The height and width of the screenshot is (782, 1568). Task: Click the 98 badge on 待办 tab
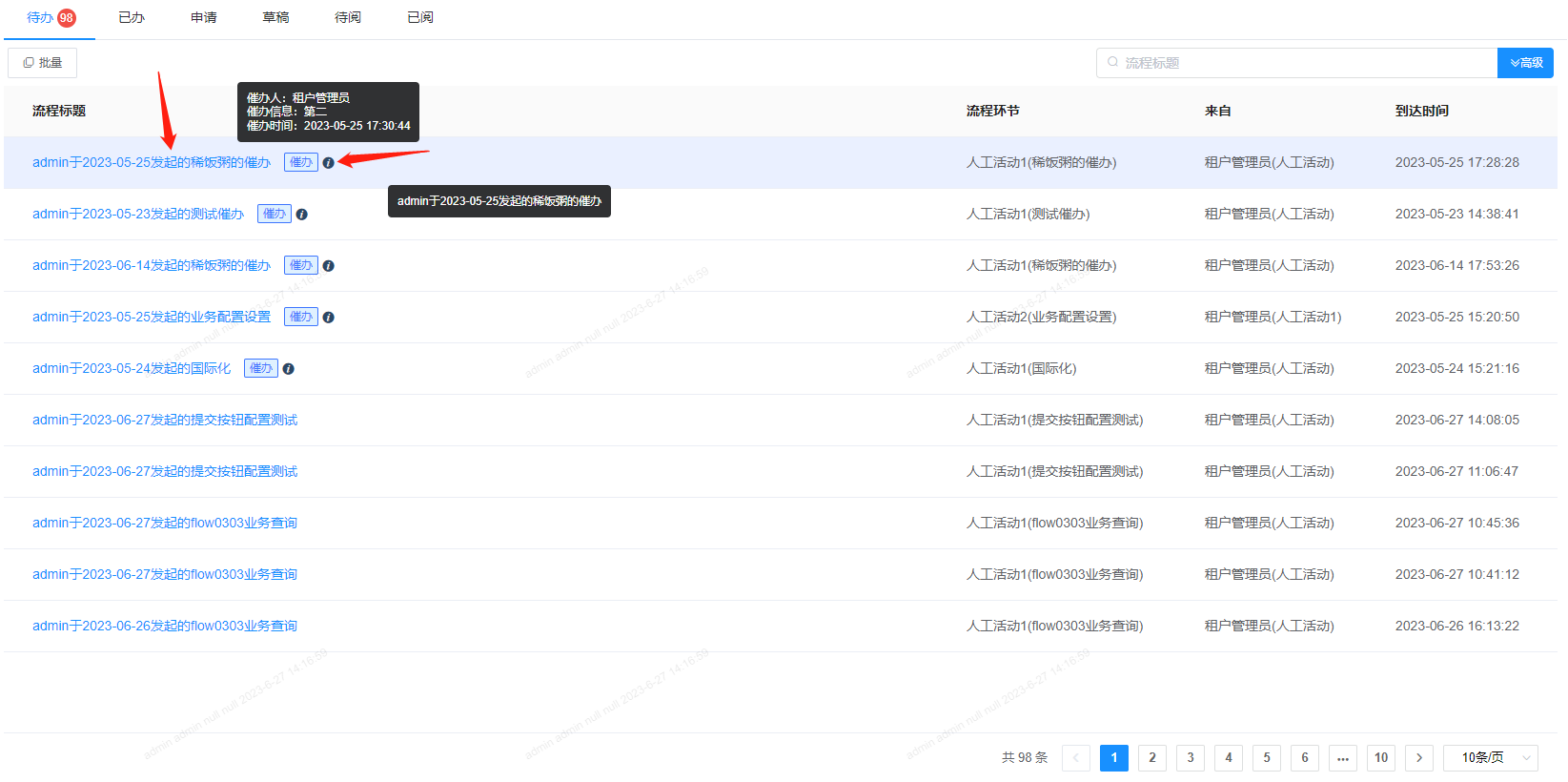tap(67, 18)
